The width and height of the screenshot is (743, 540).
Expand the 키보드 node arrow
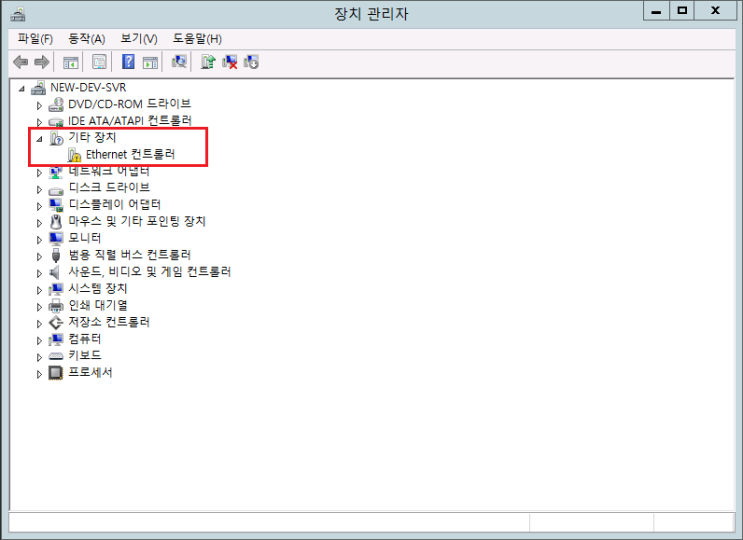39,357
